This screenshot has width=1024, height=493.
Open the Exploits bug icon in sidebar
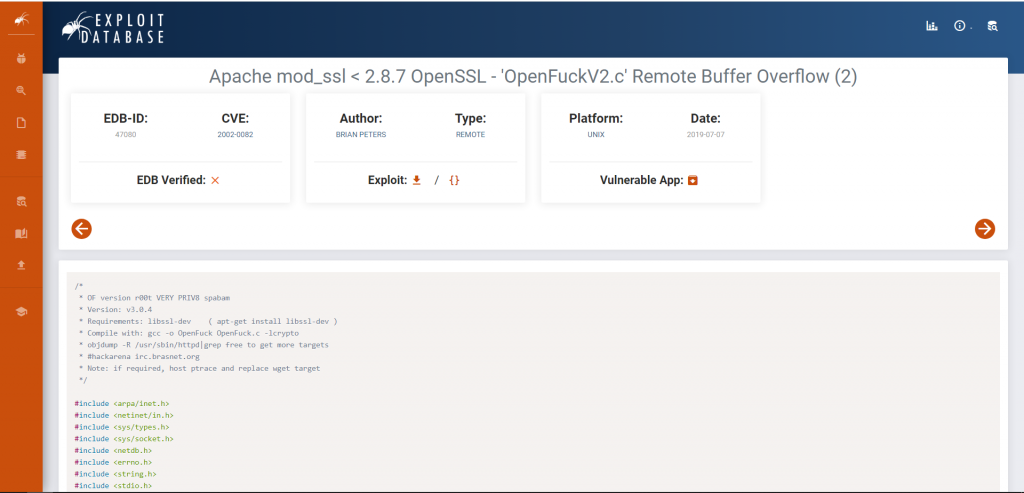(x=22, y=59)
